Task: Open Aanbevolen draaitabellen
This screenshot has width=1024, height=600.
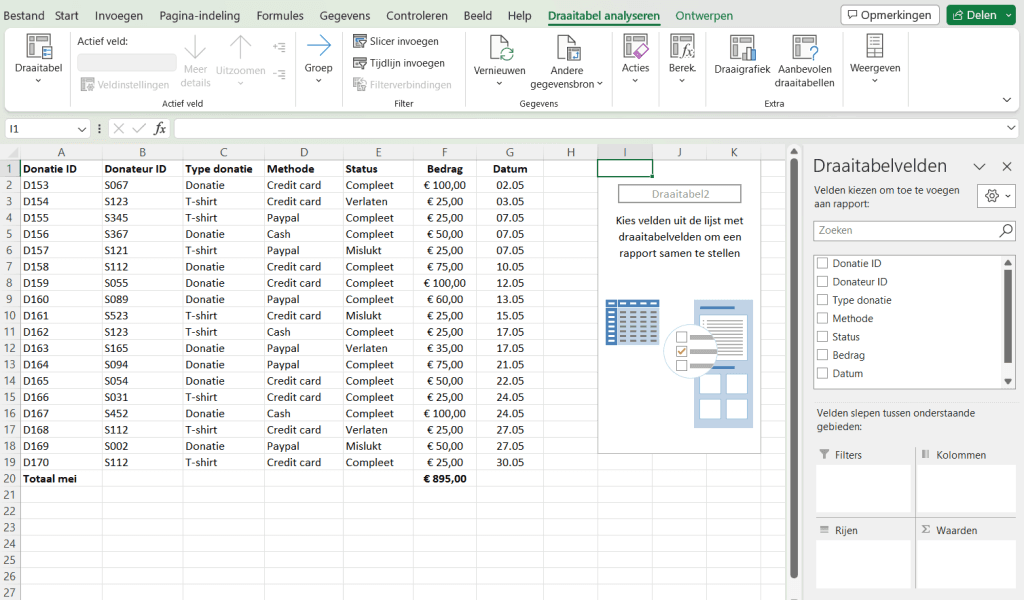Action: pyautogui.click(x=804, y=47)
